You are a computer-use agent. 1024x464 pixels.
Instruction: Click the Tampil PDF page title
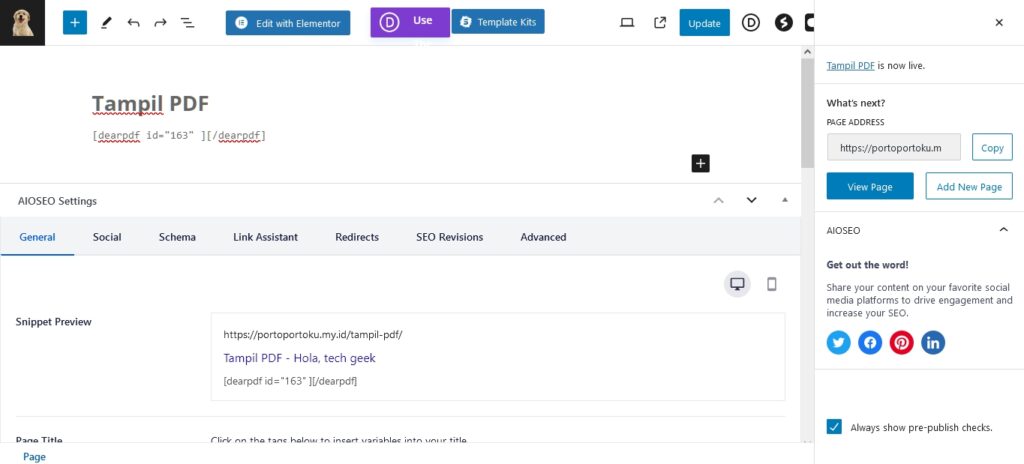150,103
